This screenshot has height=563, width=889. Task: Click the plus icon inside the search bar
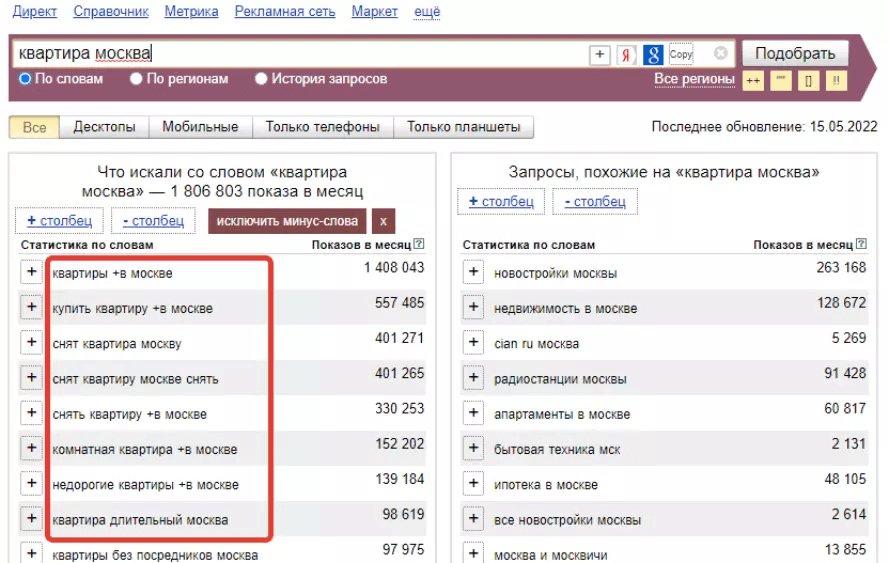pos(600,55)
